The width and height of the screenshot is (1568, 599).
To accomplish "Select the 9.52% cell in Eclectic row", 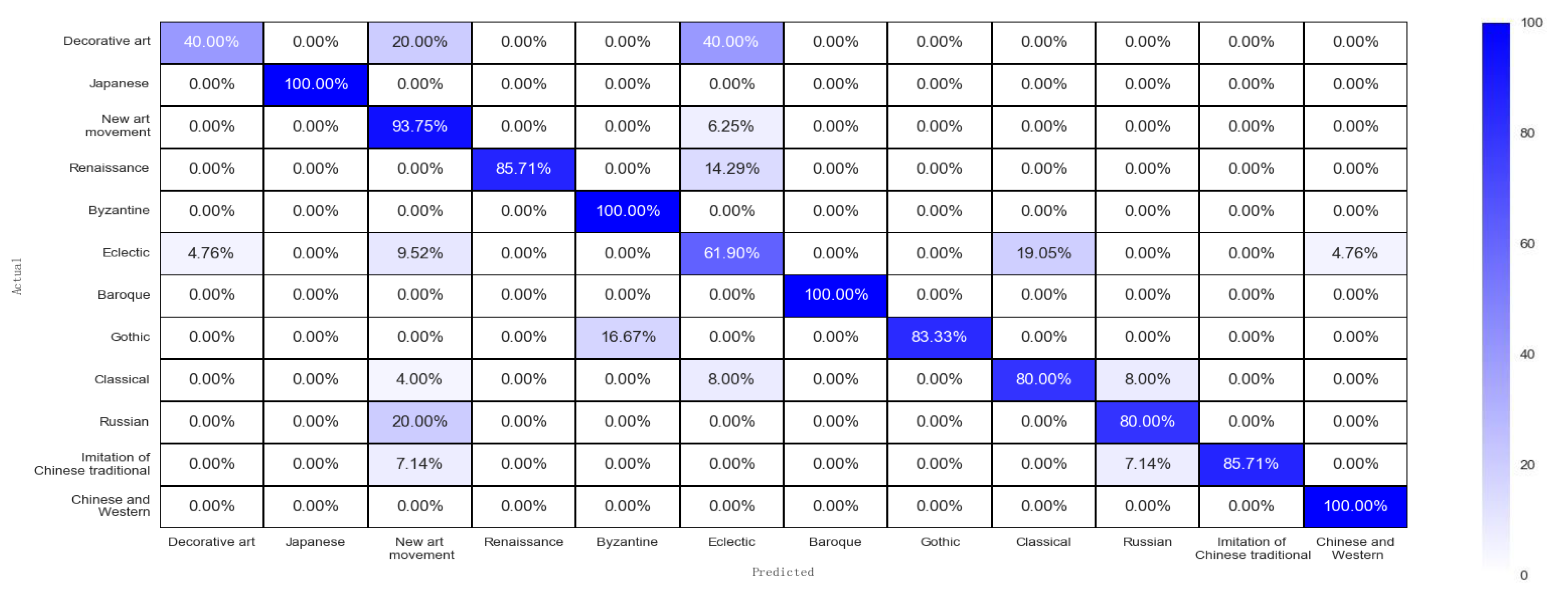I will tap(419, 253).
